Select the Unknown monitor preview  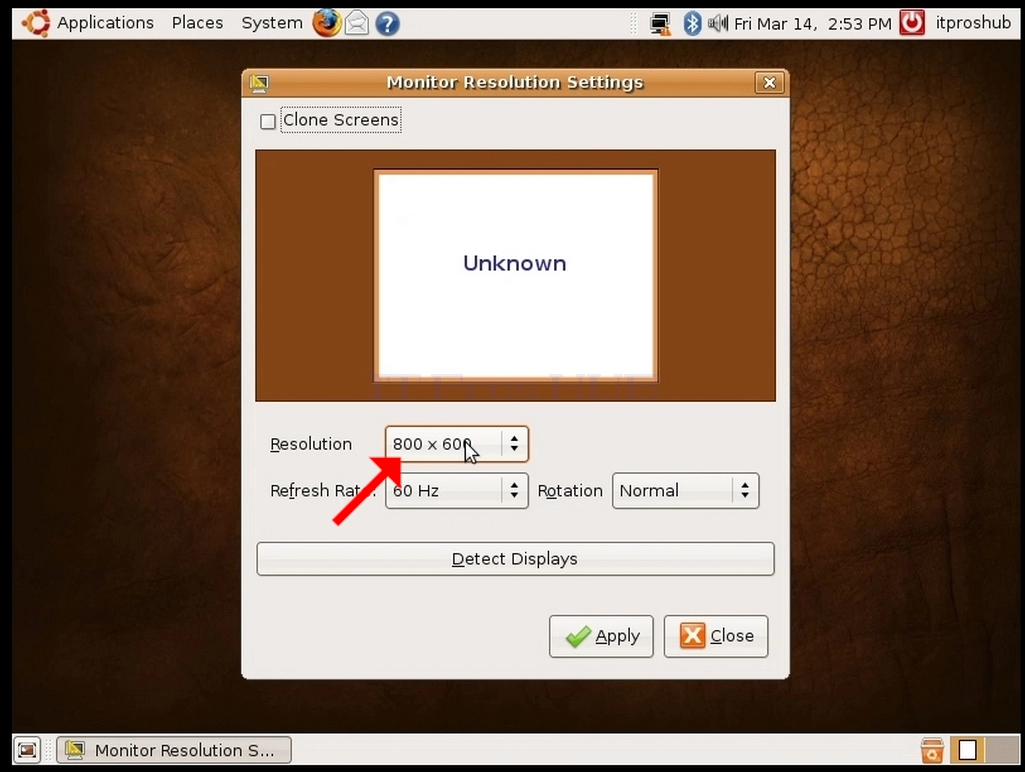click(516, 275)
